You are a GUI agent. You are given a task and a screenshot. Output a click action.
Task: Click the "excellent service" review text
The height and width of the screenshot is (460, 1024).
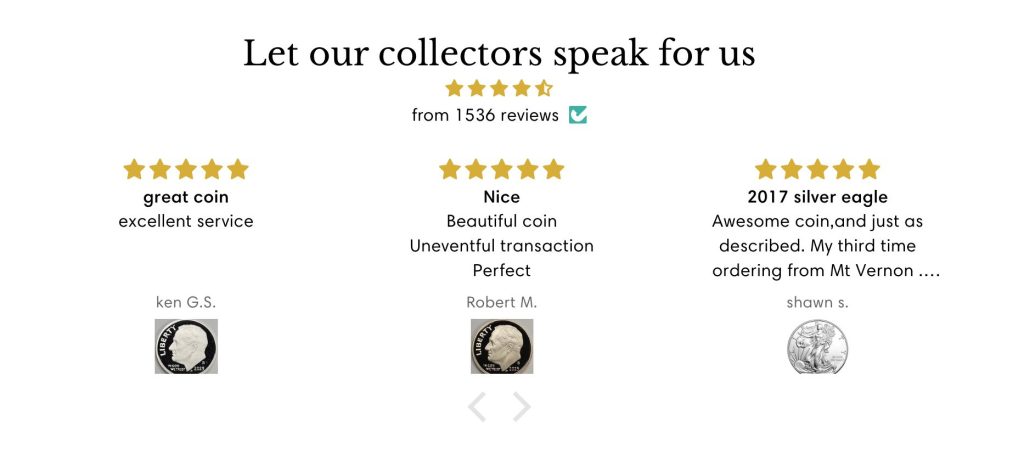coord(186,221)
